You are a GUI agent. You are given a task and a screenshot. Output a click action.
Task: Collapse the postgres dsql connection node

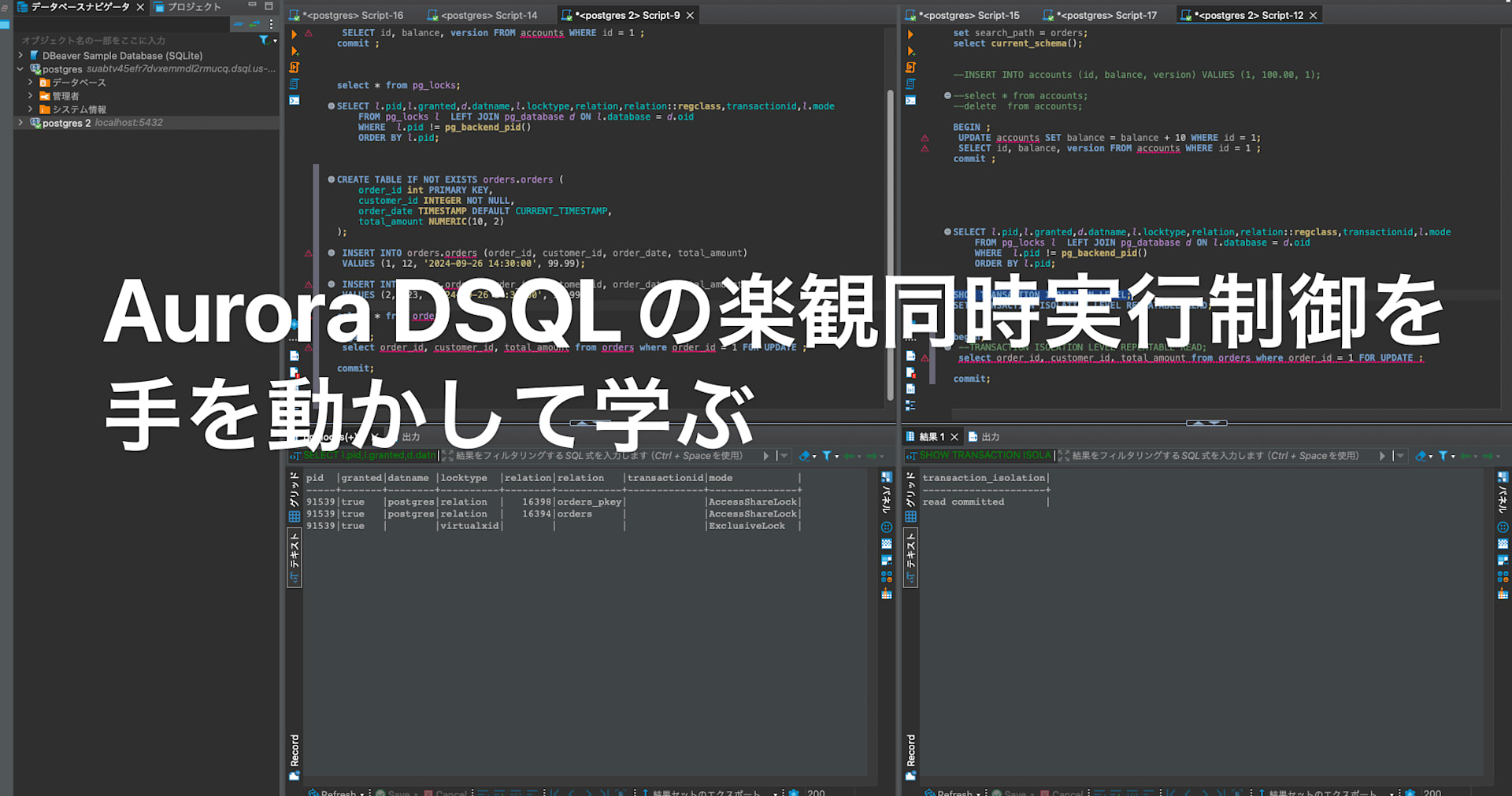tap(20, 69)
